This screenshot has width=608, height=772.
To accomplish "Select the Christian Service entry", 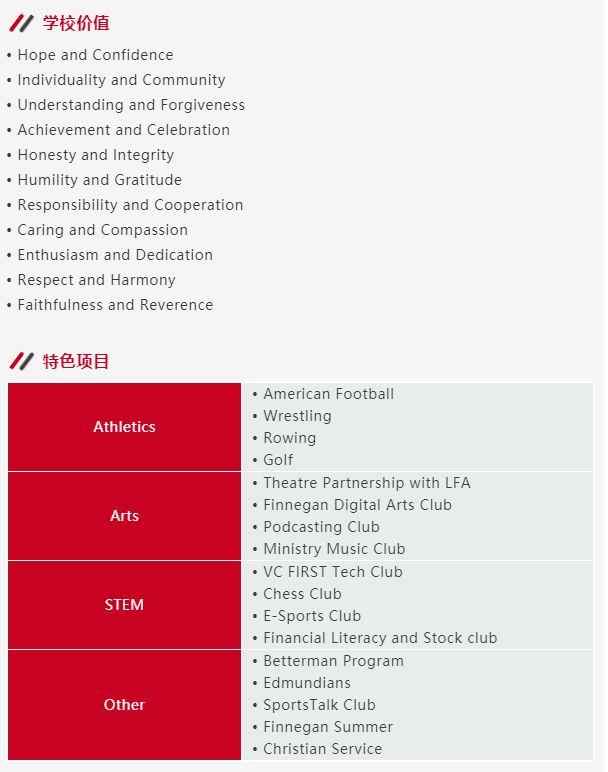I will click(322, 749).
